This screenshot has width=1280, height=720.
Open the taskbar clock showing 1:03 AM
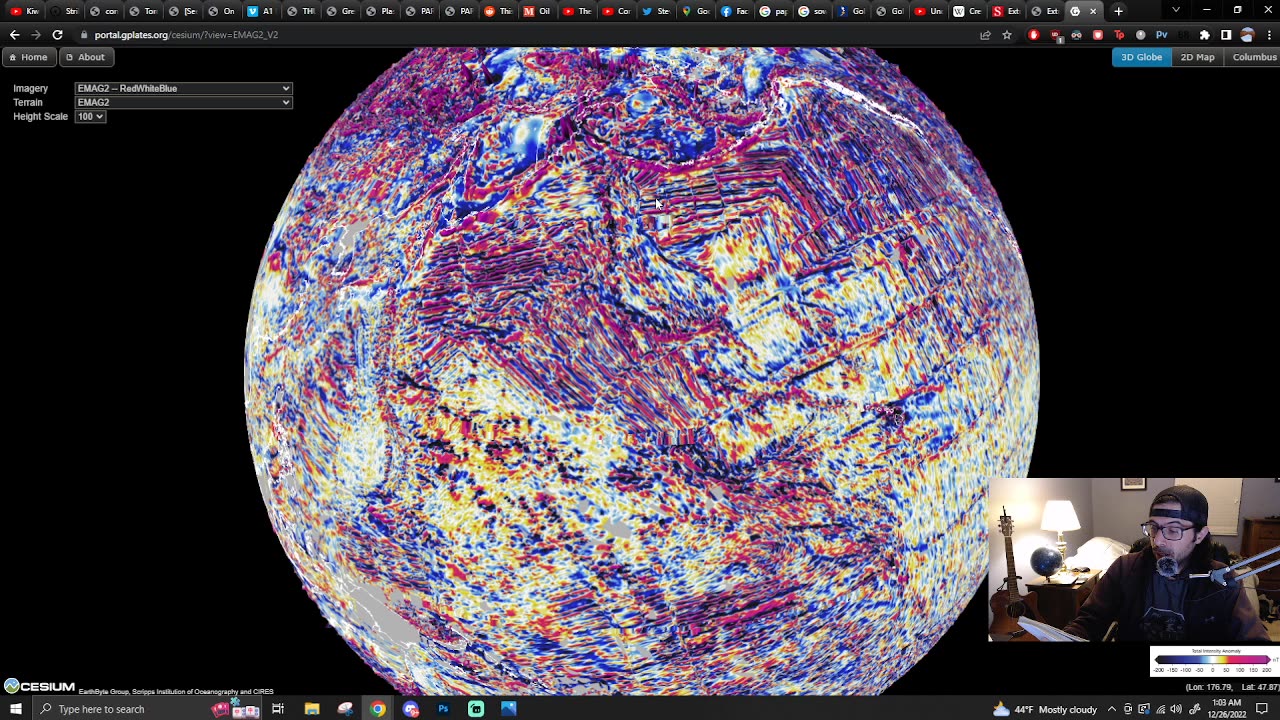1228,709
